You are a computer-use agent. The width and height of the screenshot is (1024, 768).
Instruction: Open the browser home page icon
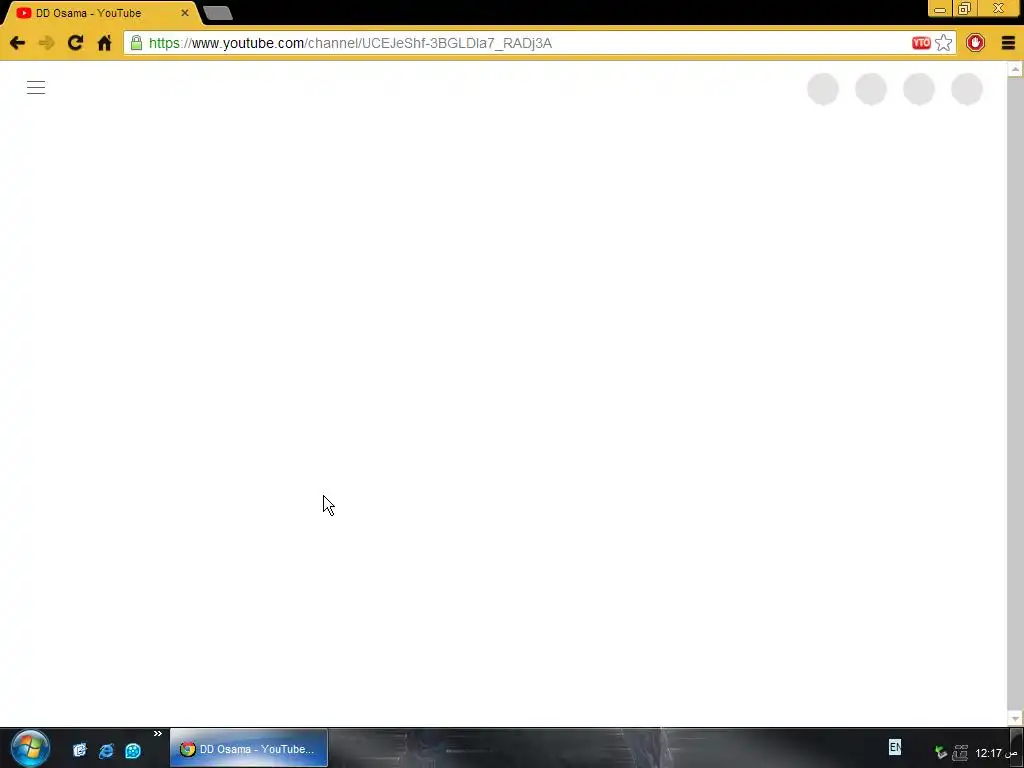coord(104,43)
